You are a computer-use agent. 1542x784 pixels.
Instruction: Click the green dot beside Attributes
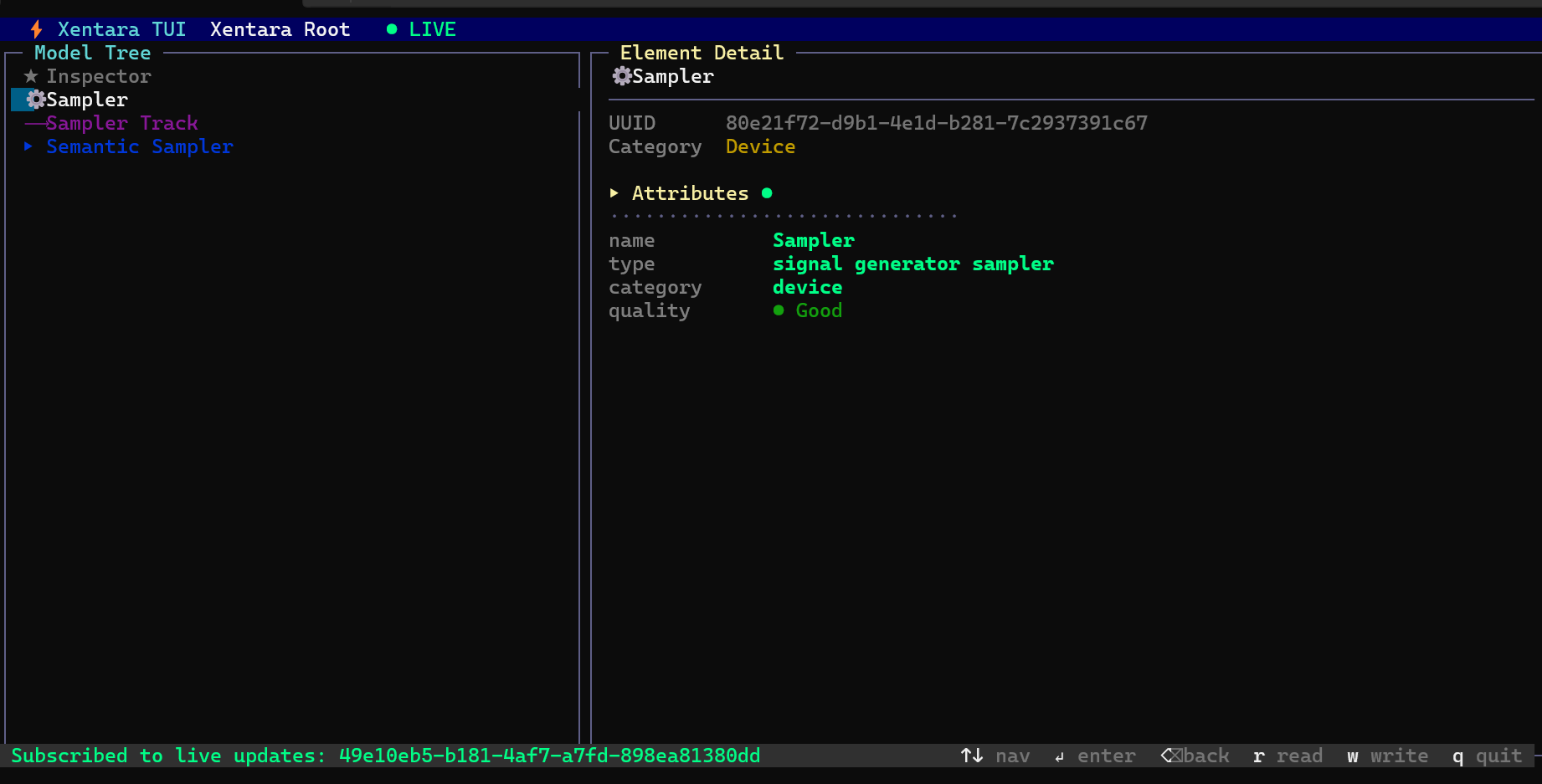tap(767, 193)
